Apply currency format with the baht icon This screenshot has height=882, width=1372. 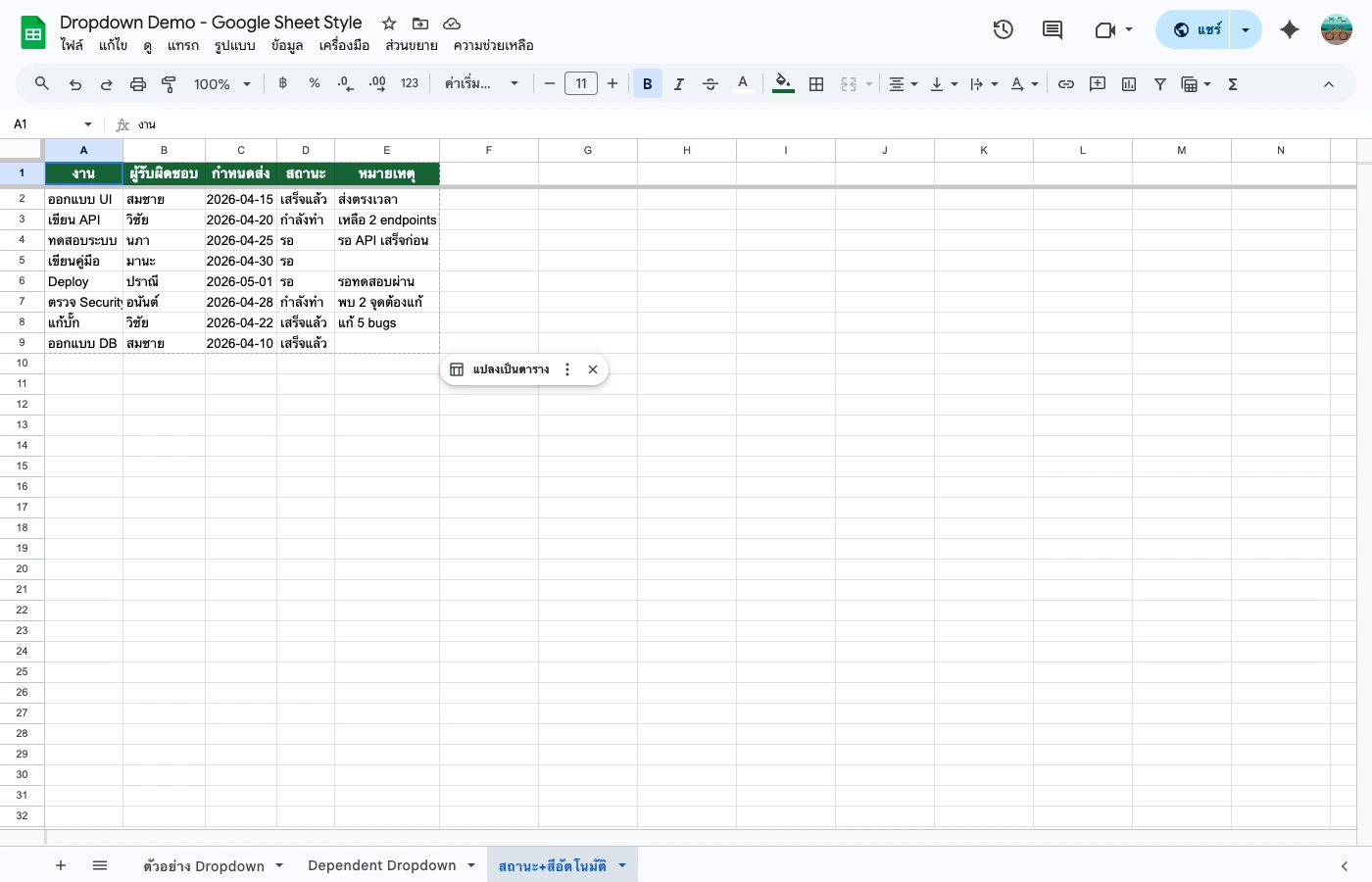point(282,83)
